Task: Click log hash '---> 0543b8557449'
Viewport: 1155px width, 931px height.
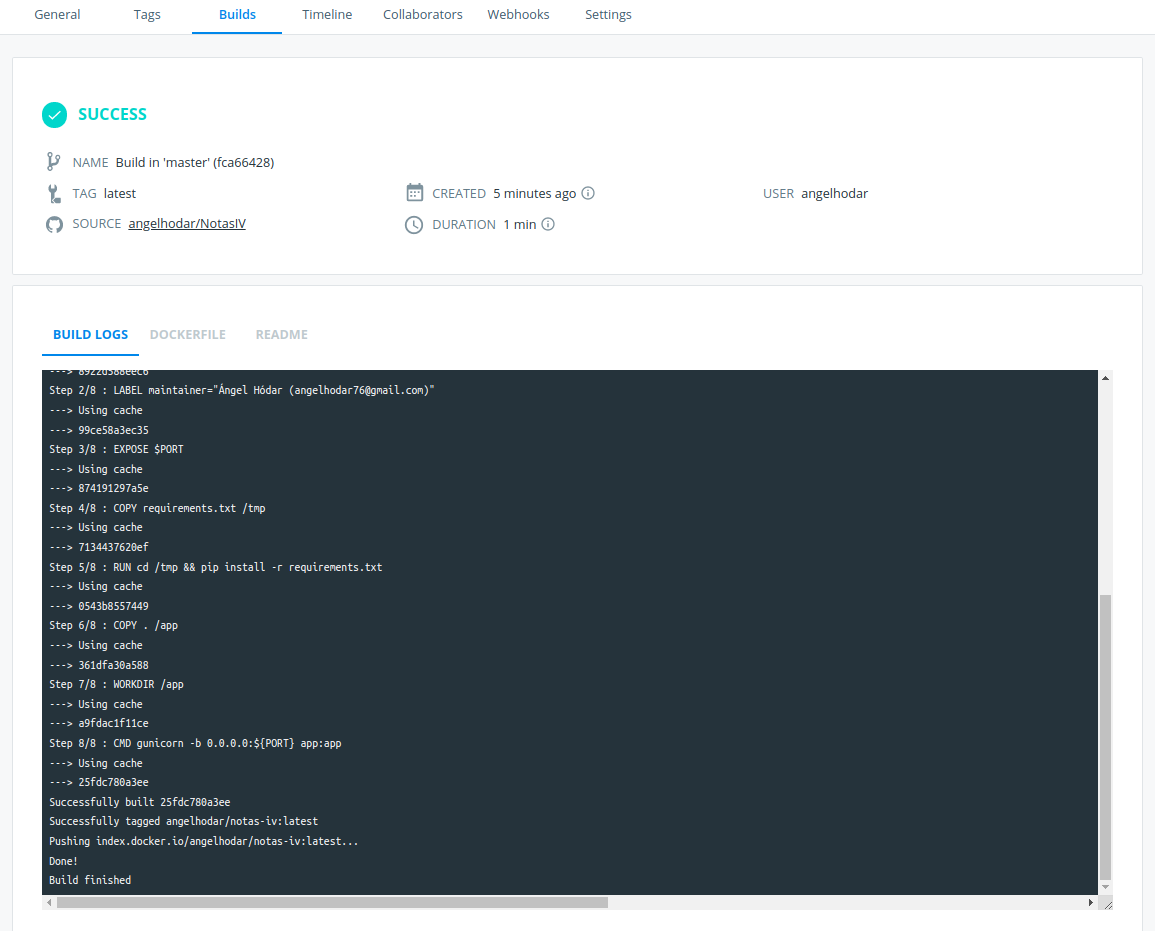Action: point(99,606)
